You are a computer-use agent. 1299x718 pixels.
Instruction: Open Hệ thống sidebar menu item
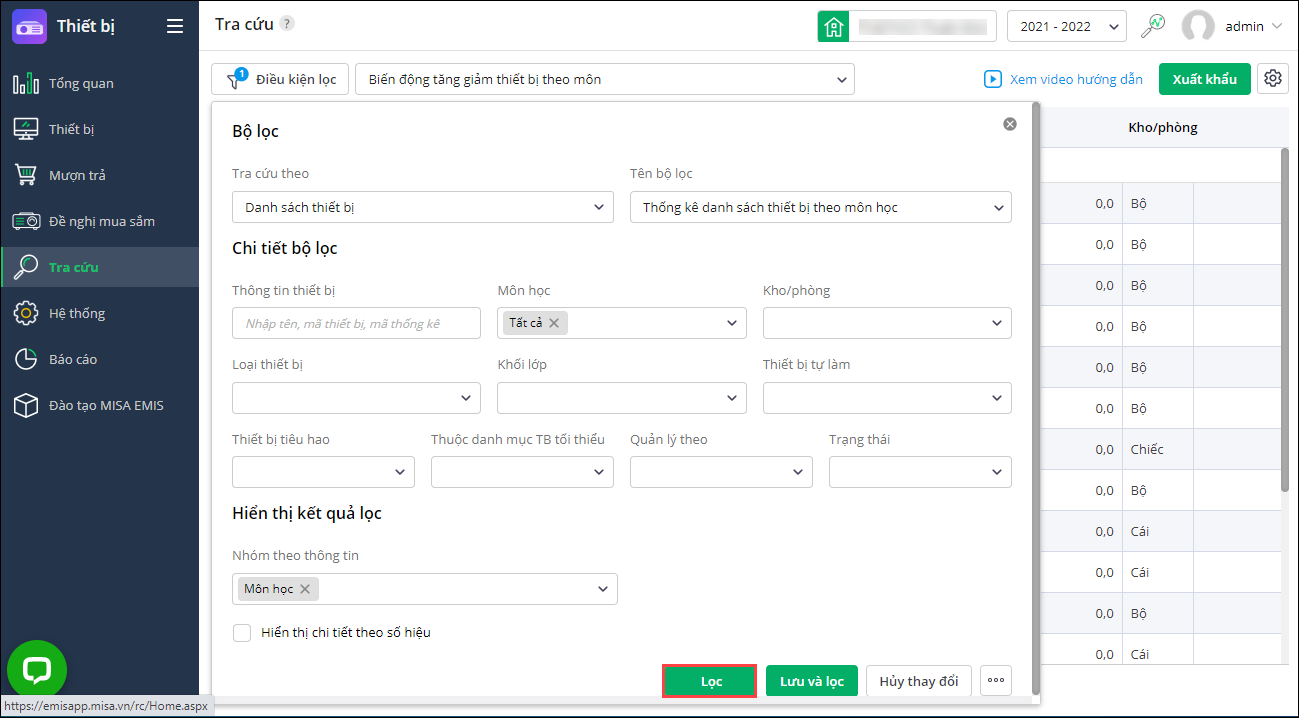[100, 313]
